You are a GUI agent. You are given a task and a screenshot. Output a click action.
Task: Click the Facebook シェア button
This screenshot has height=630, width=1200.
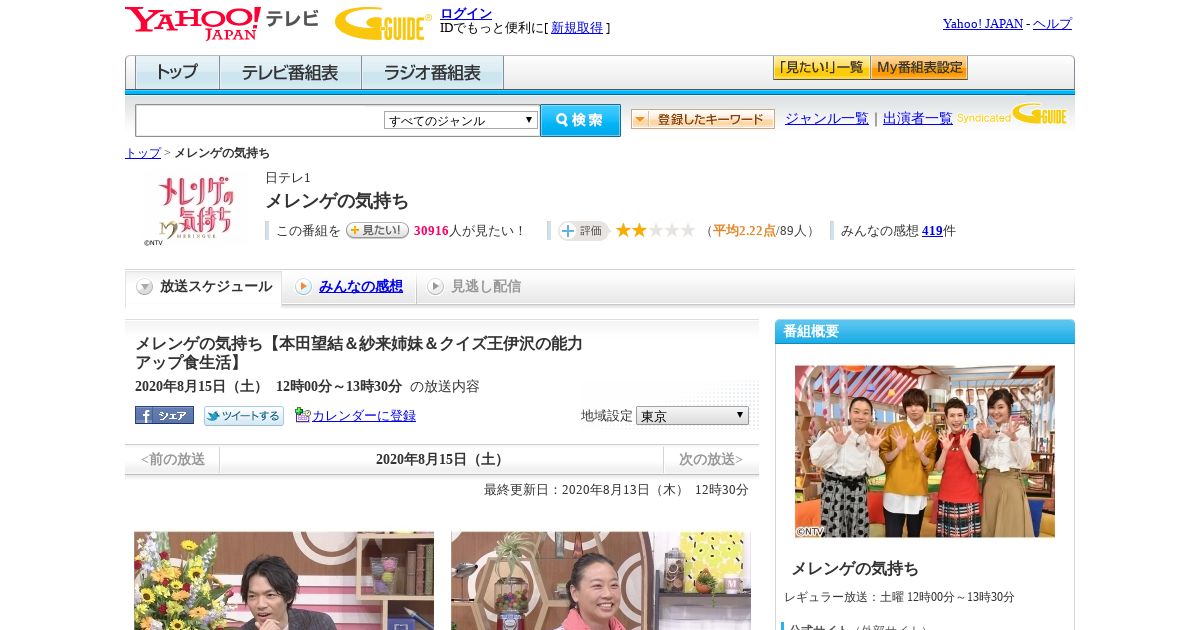coord(164,415)
